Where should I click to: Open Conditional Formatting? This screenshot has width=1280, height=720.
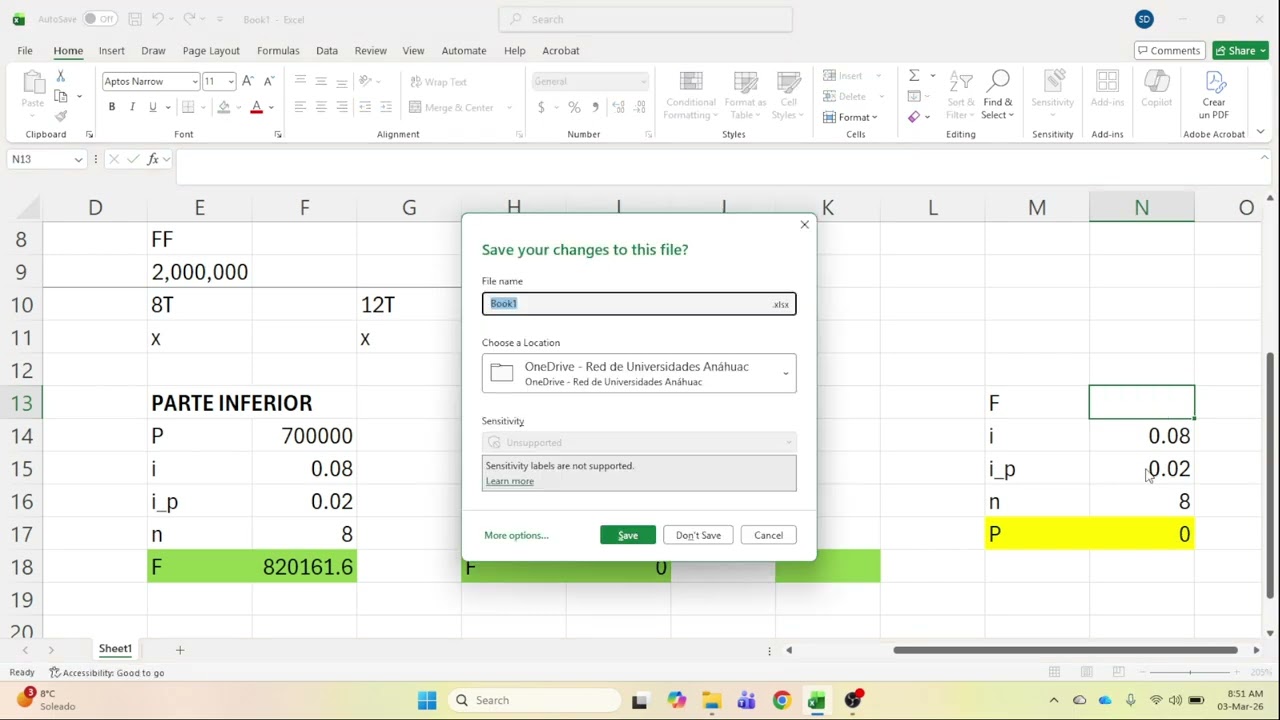[691, 96]
